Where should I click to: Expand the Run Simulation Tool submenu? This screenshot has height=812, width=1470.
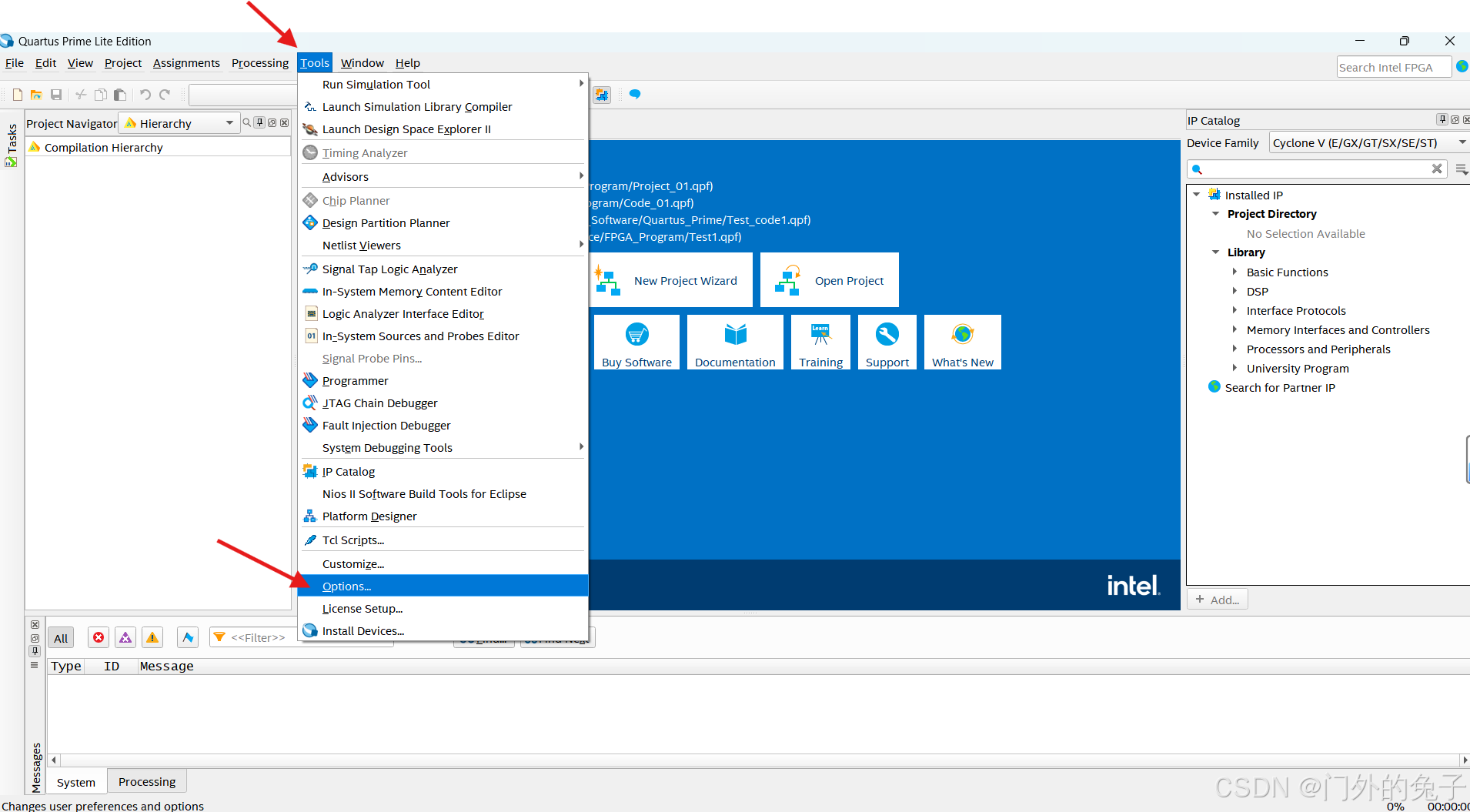point(443,85)
